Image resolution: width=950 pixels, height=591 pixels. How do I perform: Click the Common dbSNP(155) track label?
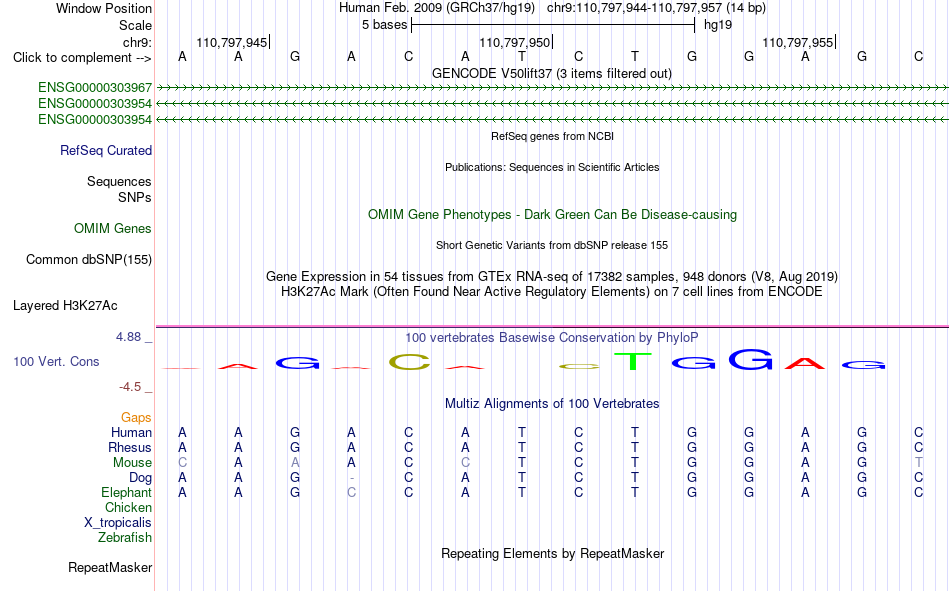click(x=89, y=259)
